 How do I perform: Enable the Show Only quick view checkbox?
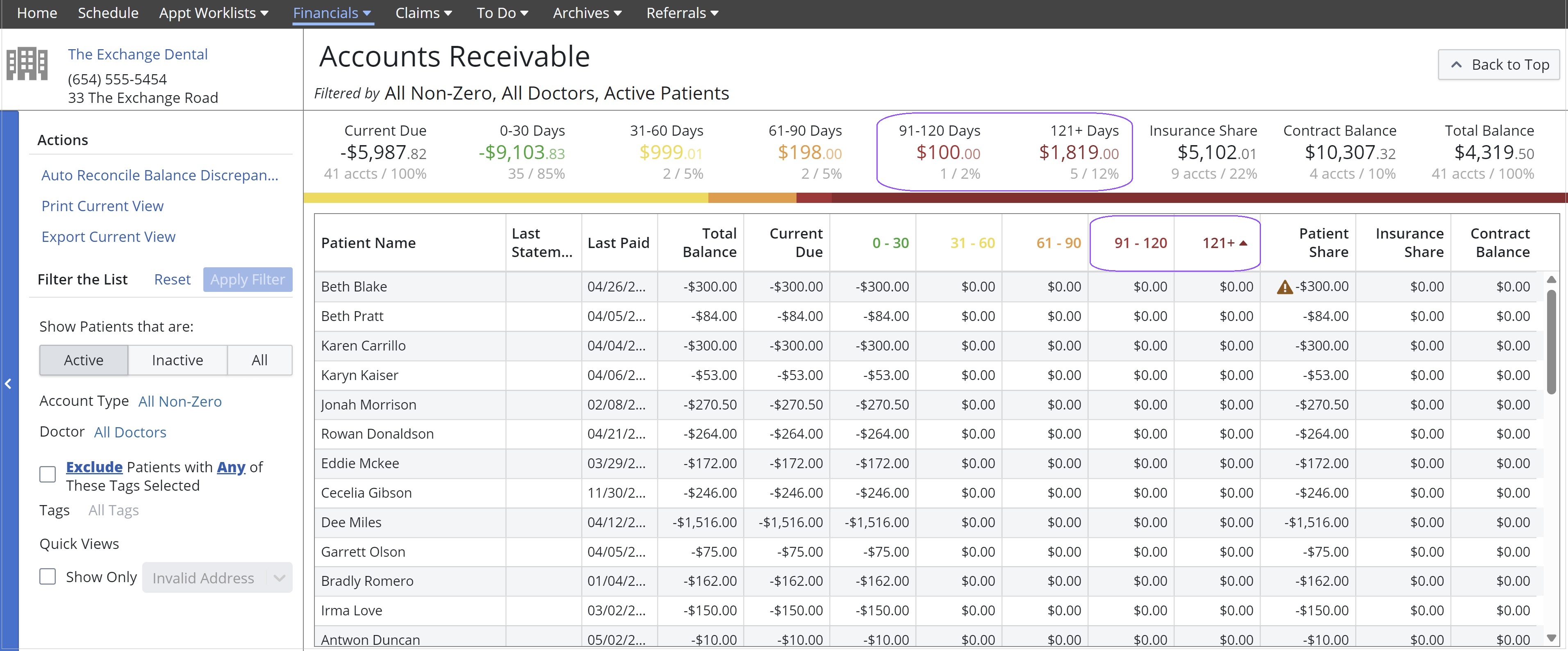(48, 577)
